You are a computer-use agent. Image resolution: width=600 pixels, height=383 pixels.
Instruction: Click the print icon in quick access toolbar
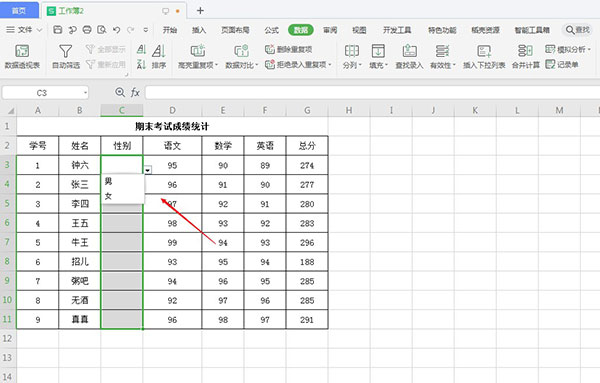tap(87, 30)
